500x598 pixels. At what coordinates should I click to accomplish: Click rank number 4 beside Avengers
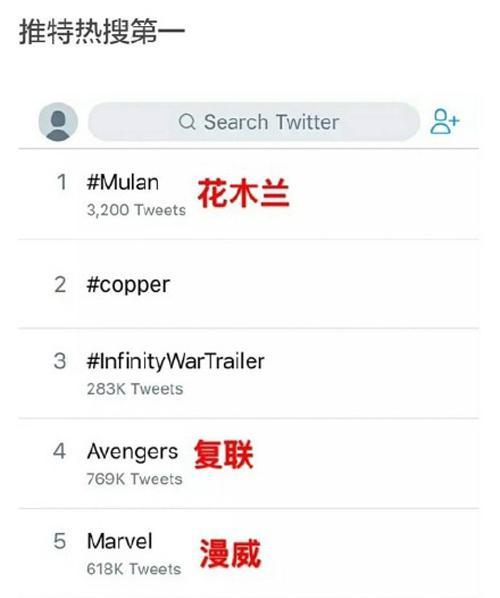pyautogui.click(x=59, y=451)
